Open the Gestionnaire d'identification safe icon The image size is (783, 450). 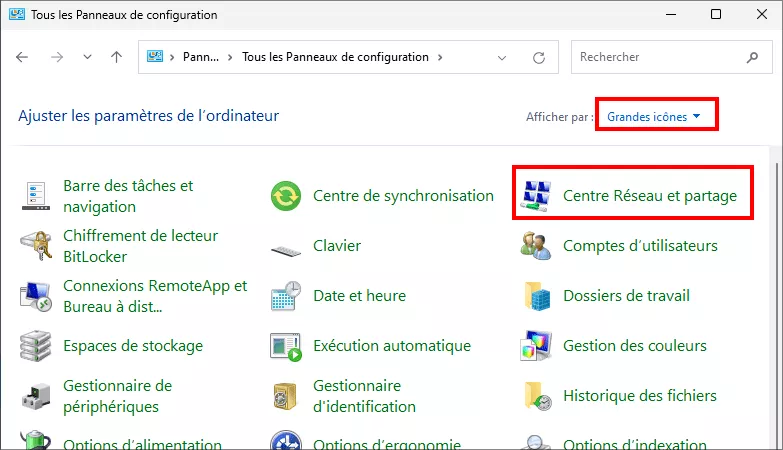click(285, 396)
